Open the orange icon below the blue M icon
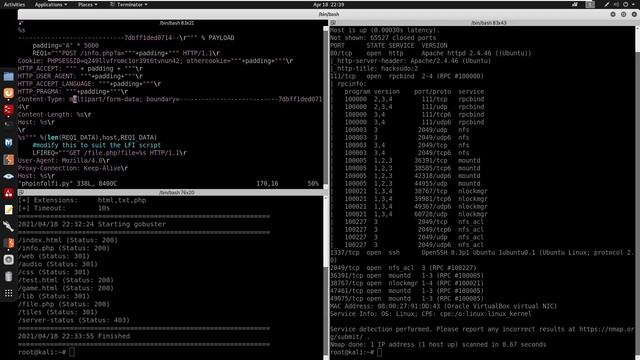Screen dimensions: 640x360 pos(9,160)
